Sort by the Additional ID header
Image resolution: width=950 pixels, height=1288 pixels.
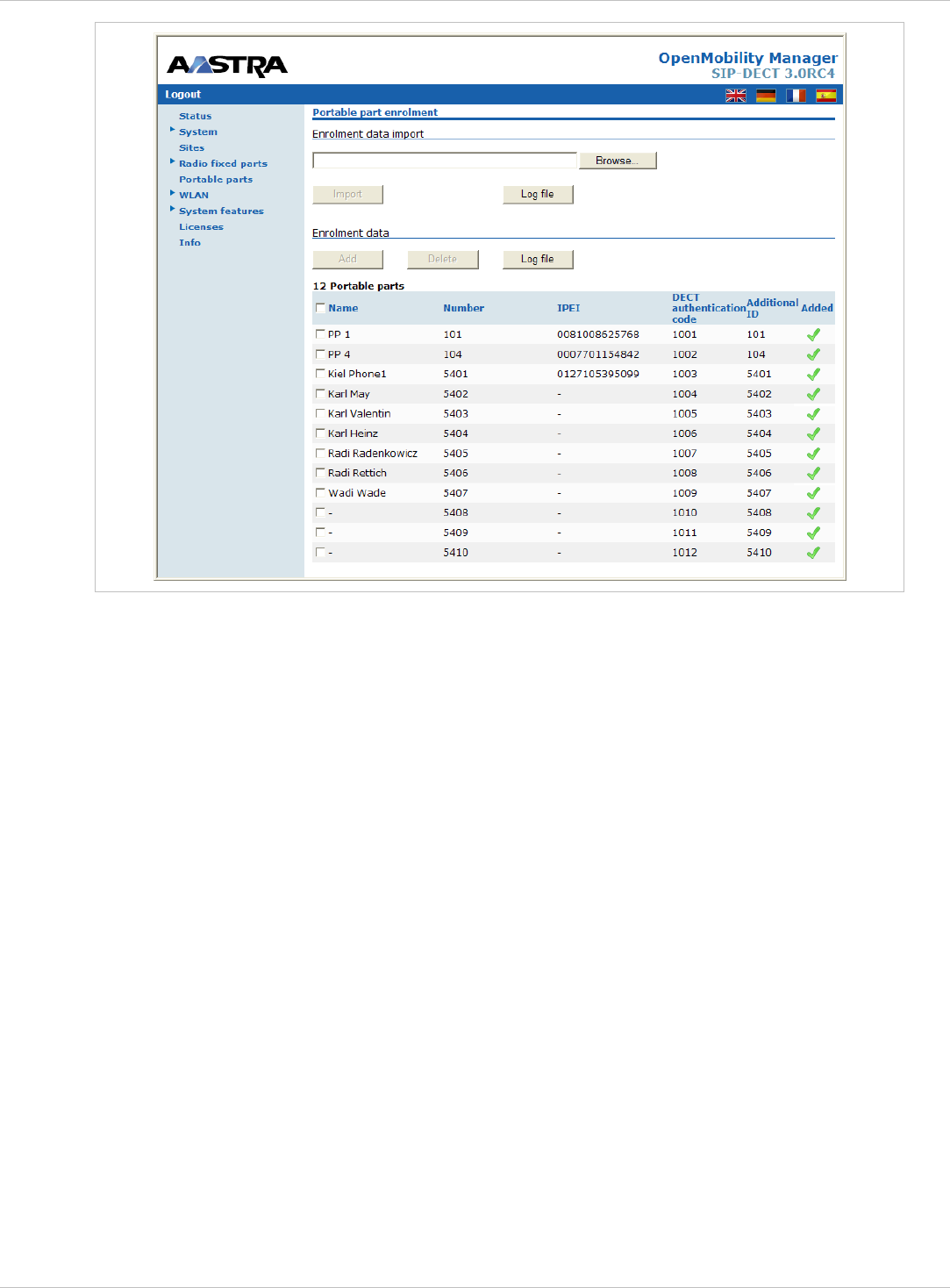(x=772, y=308)
